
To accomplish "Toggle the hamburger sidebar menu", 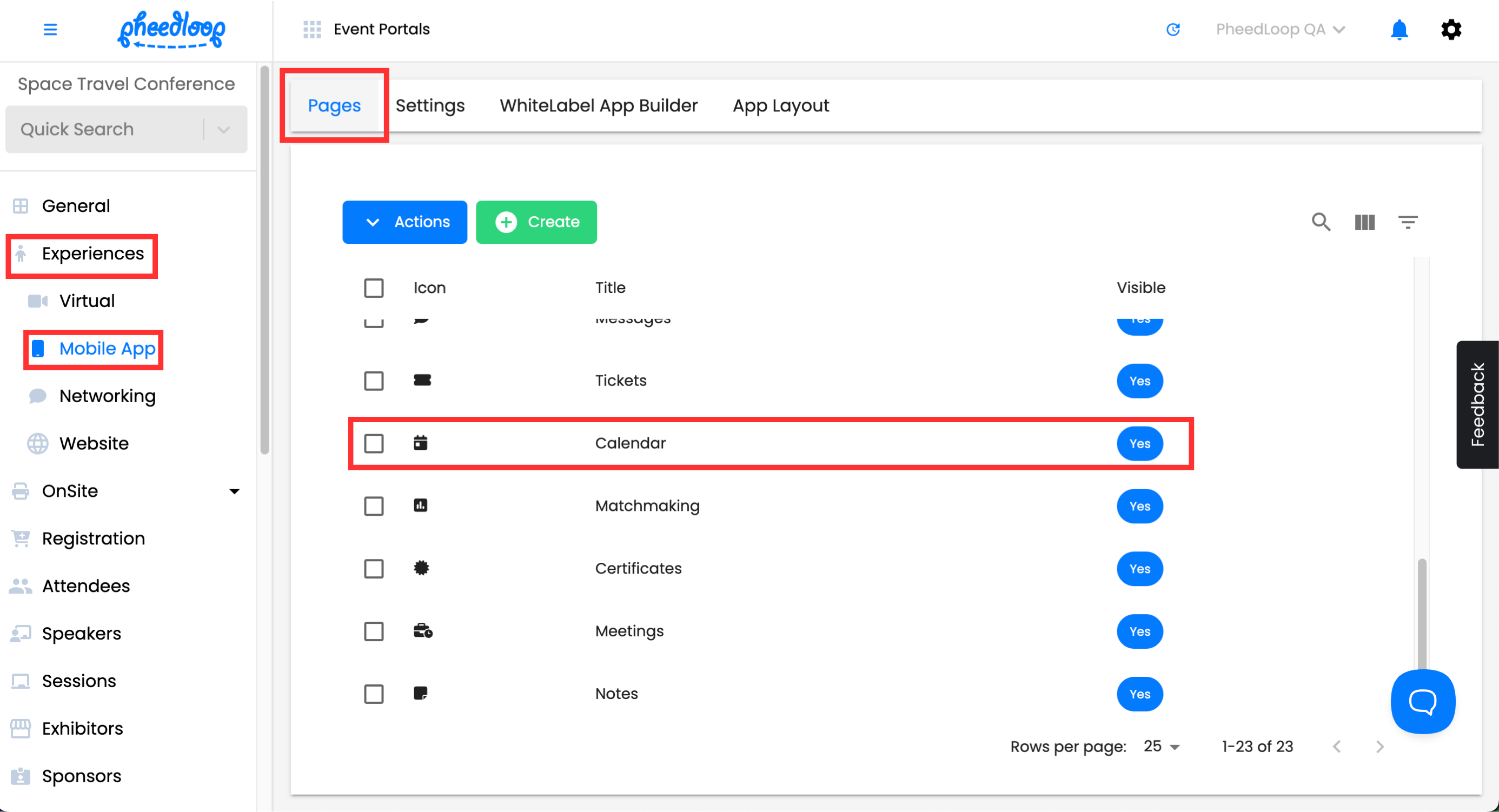I will pyautogui.click(x=50, y=29).
